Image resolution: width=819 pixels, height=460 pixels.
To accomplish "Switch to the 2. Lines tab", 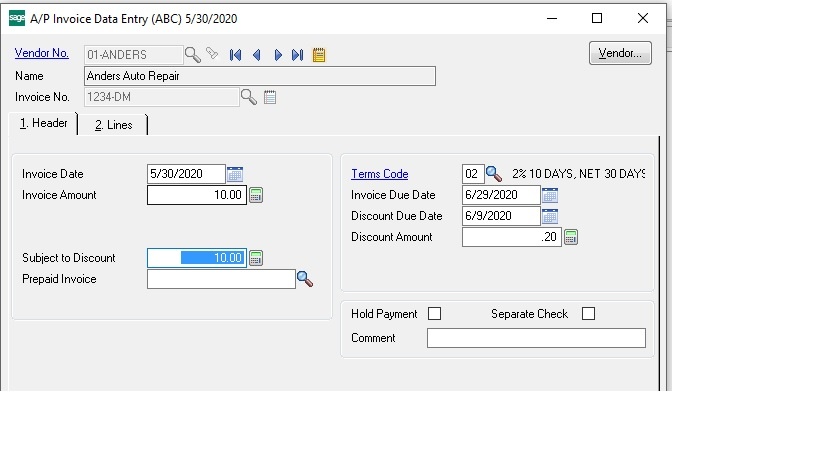I will tap(113, 124).
